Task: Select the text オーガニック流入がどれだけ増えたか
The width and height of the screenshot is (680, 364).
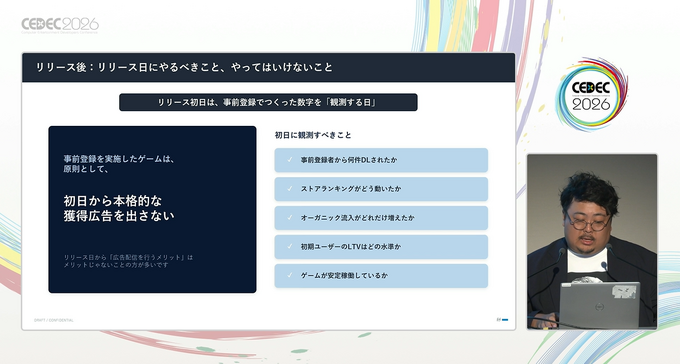Action: 358,217
